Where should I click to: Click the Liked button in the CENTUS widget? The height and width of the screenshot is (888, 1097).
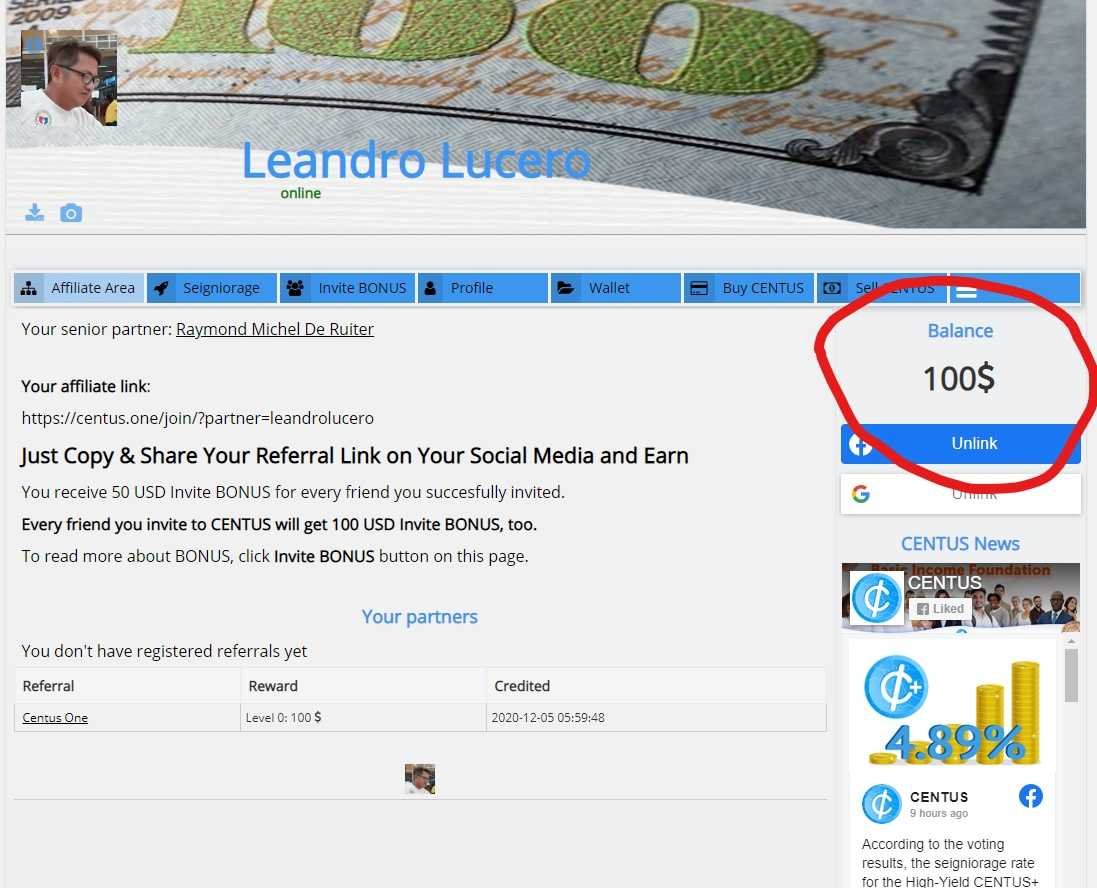click(940, 609)
